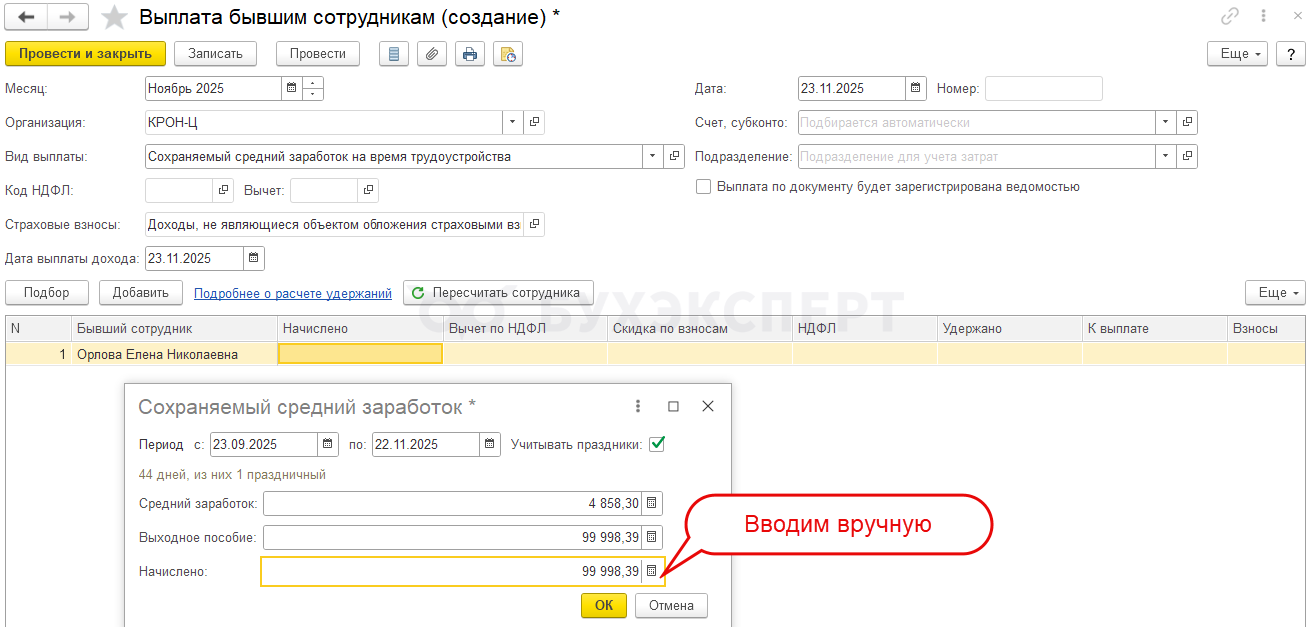This screenshot has width=1311, height=627.
Task: Open calendar for the Месяц field
Action: (x=292, y=88)
